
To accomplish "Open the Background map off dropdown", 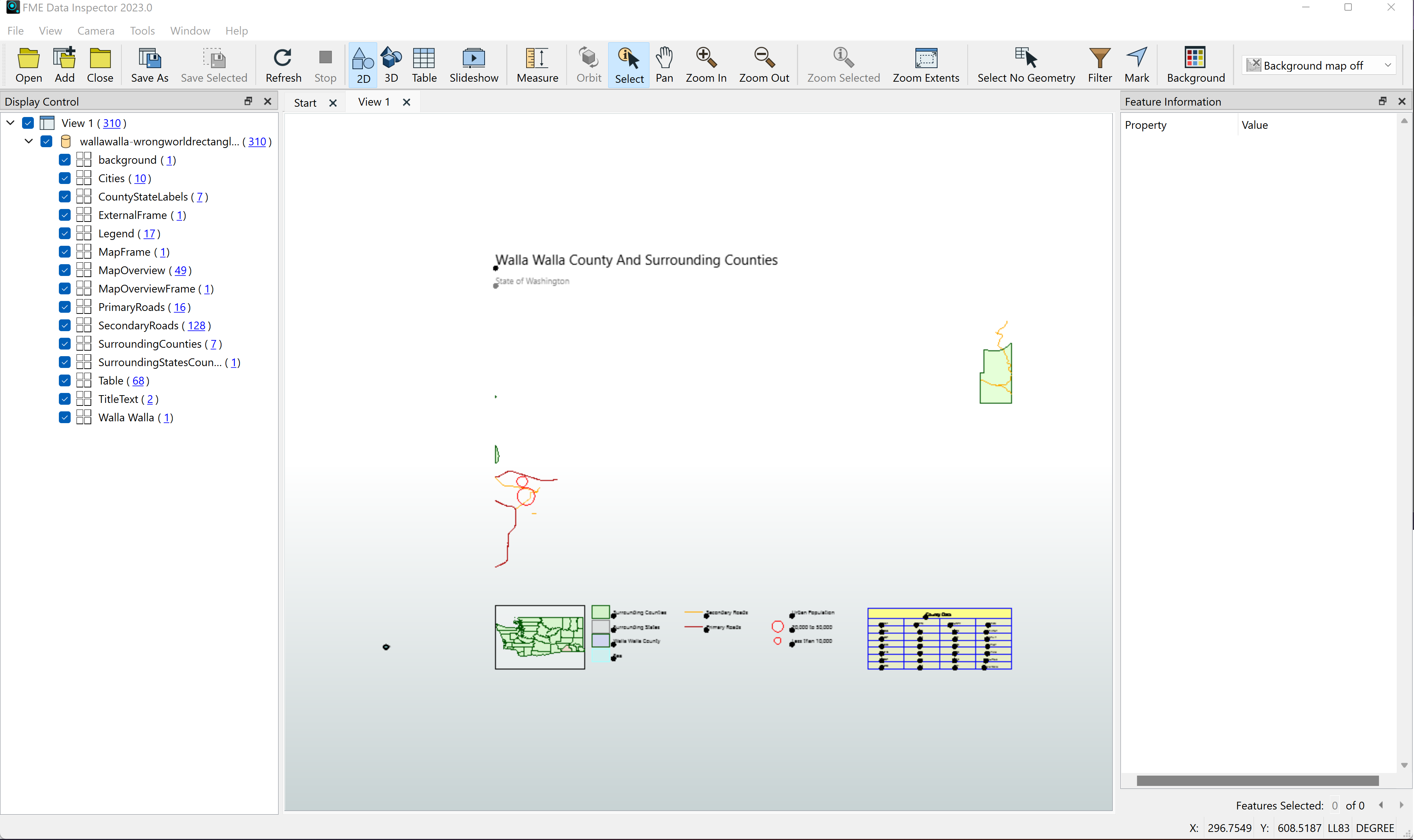I will (1319, 65).
